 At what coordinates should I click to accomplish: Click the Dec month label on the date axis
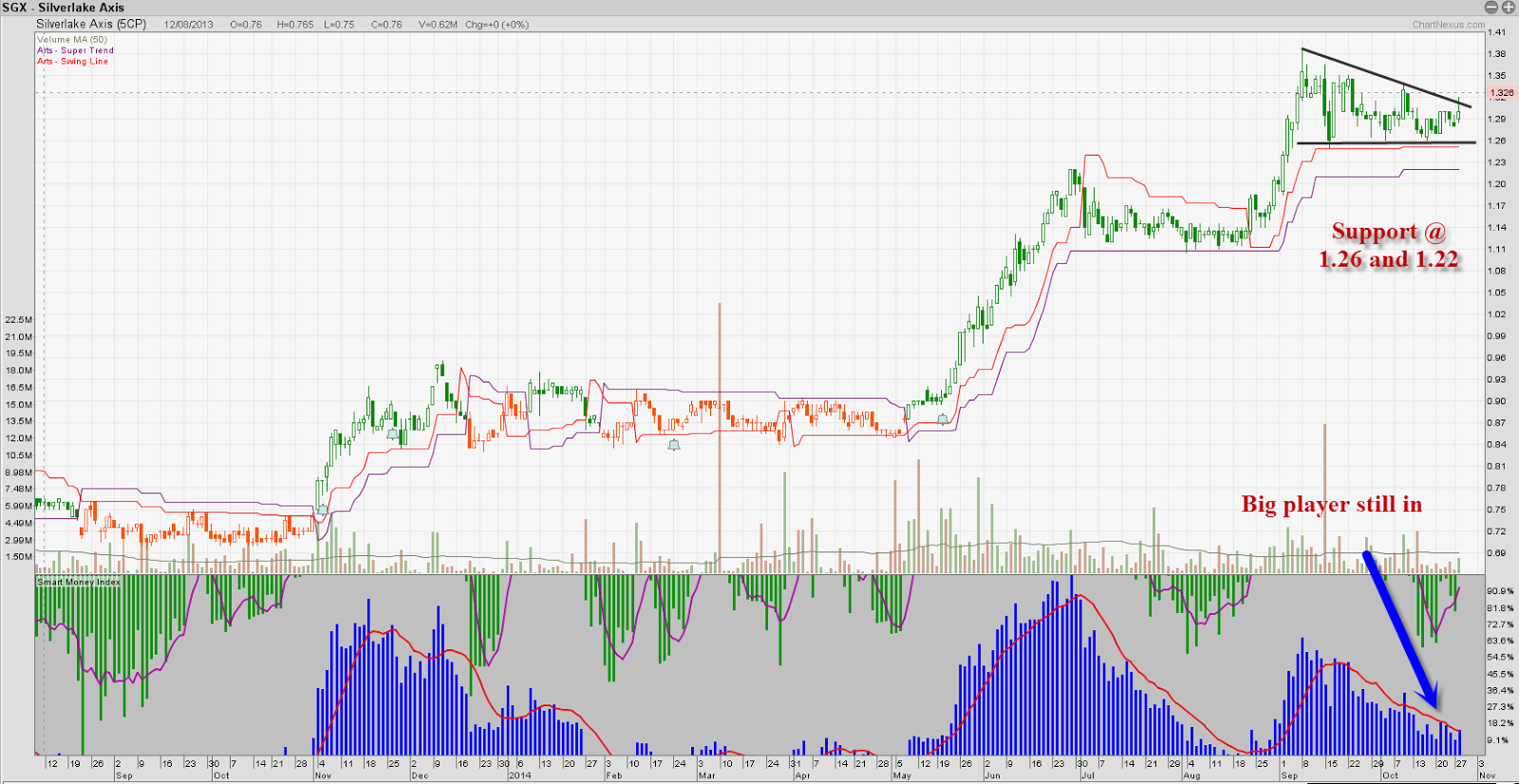point(420,775)
